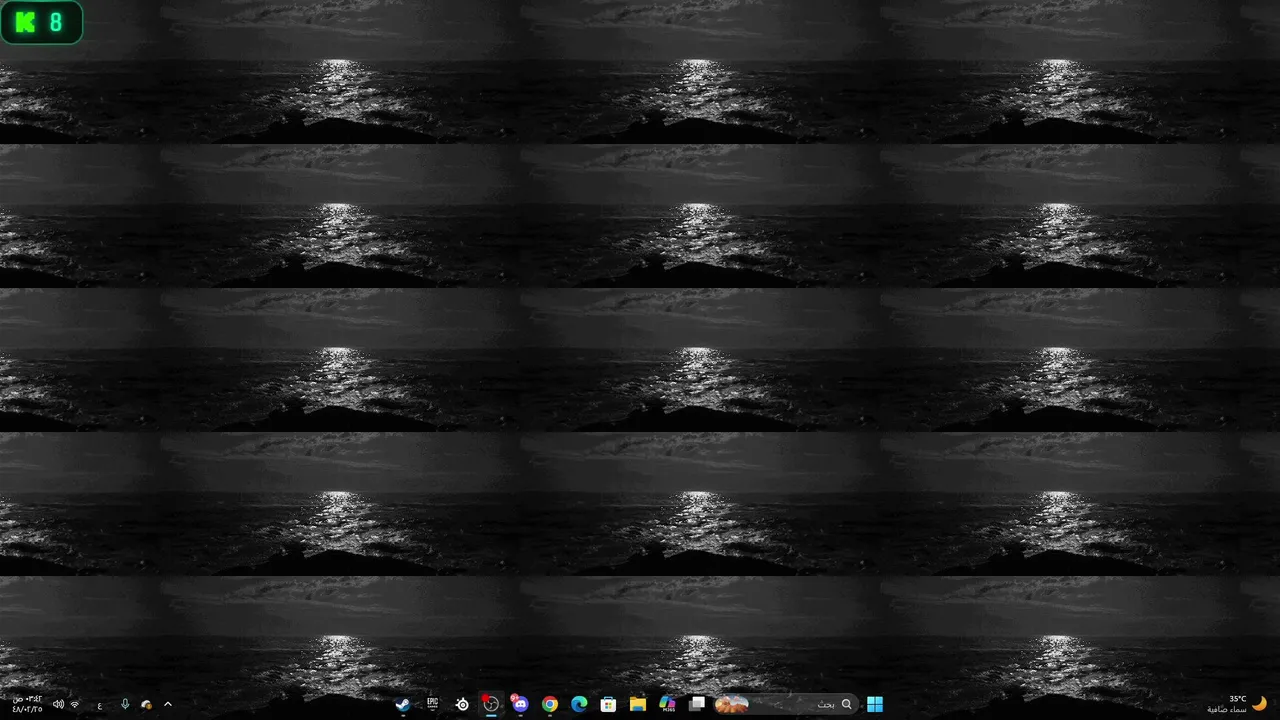
Task: Open File Explorer from the taskbar
Action: [x=637, y=704]
